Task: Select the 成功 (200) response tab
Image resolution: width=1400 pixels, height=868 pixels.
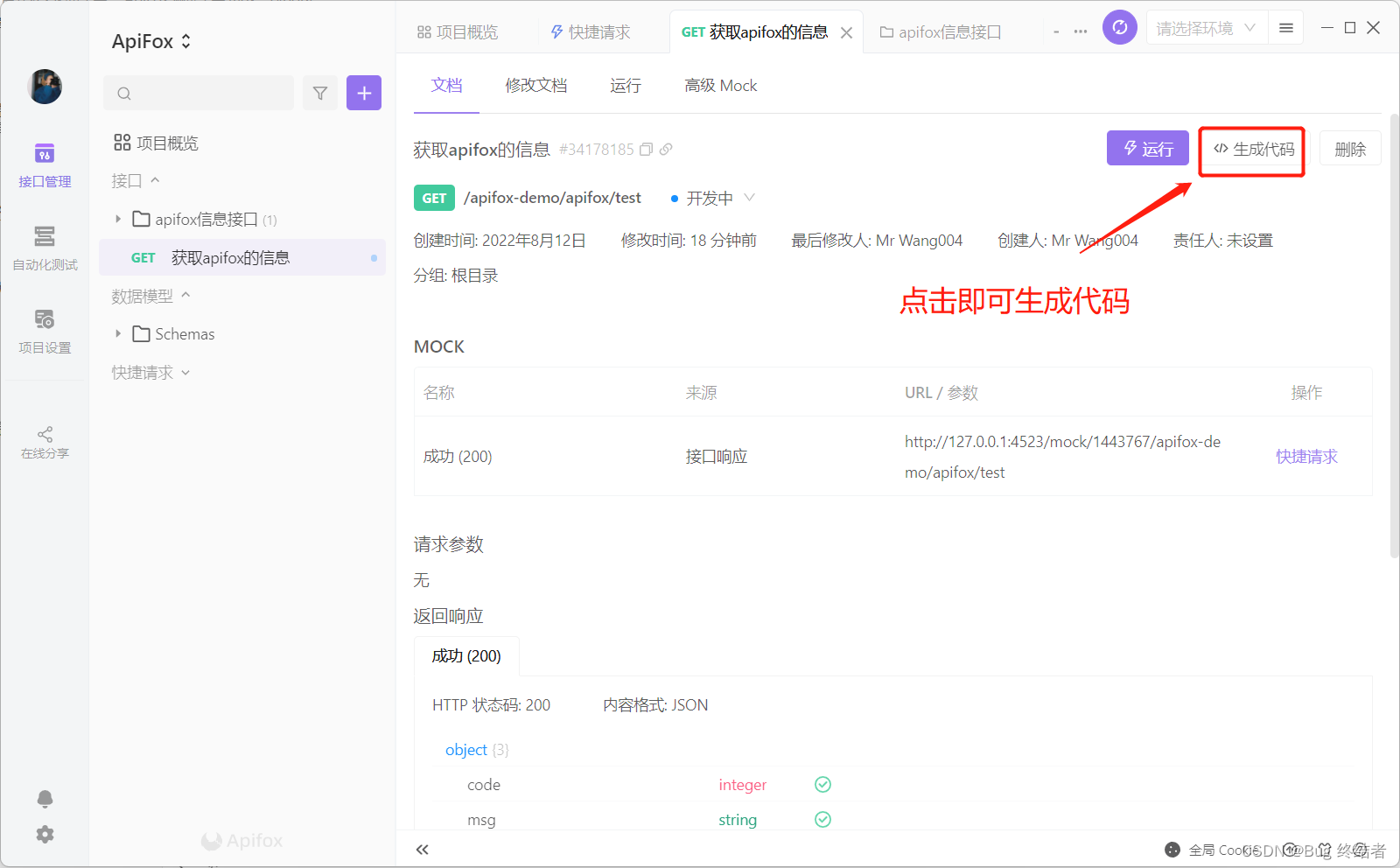Action: (466, 656)
